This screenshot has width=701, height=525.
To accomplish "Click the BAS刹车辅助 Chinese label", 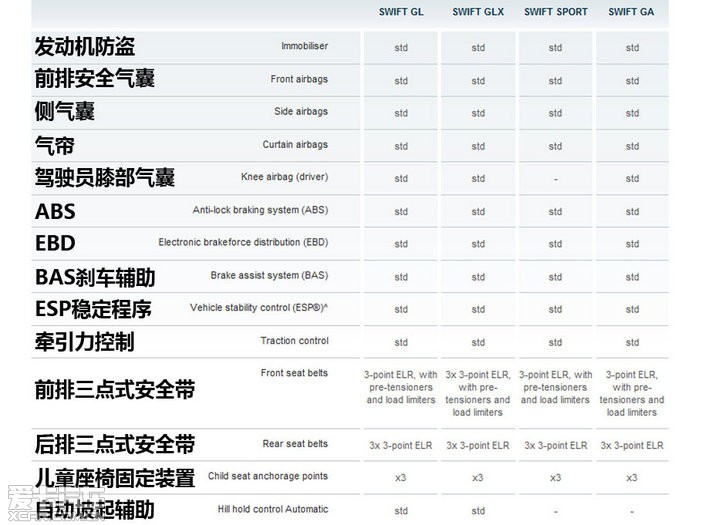I will 95,276.
